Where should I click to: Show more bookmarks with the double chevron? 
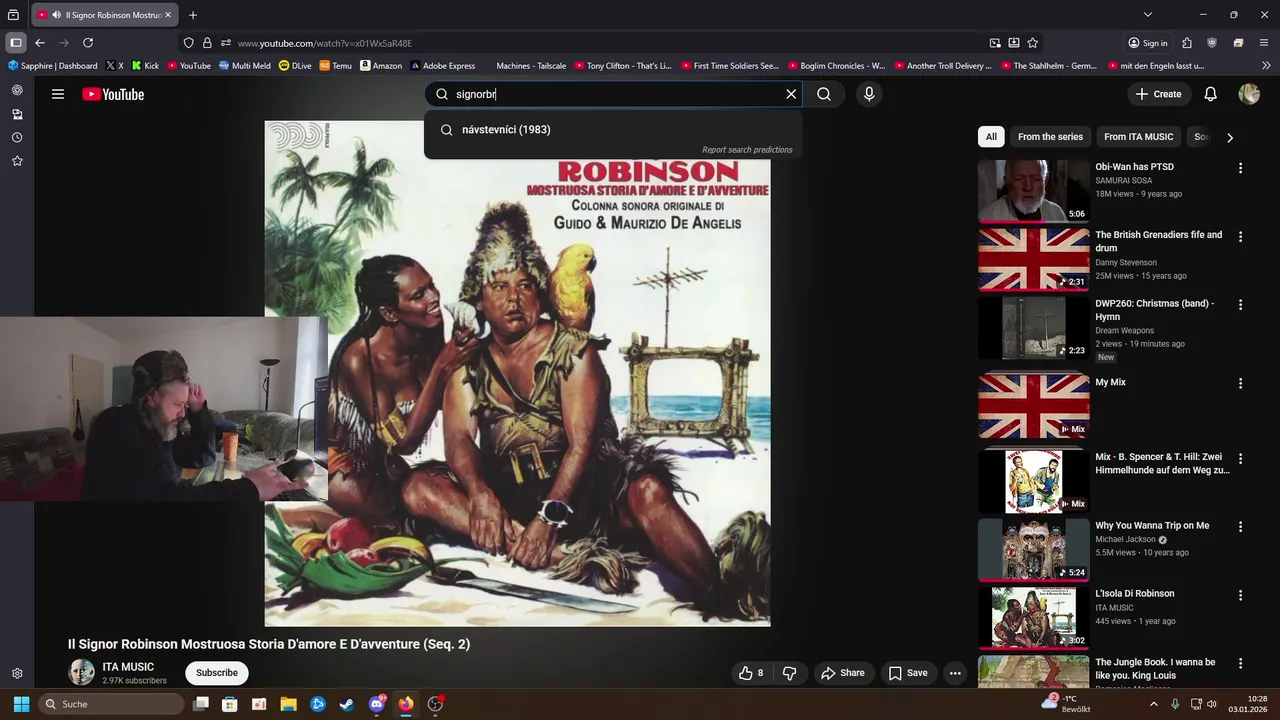pyautogui.click(x=1266, y=66)
